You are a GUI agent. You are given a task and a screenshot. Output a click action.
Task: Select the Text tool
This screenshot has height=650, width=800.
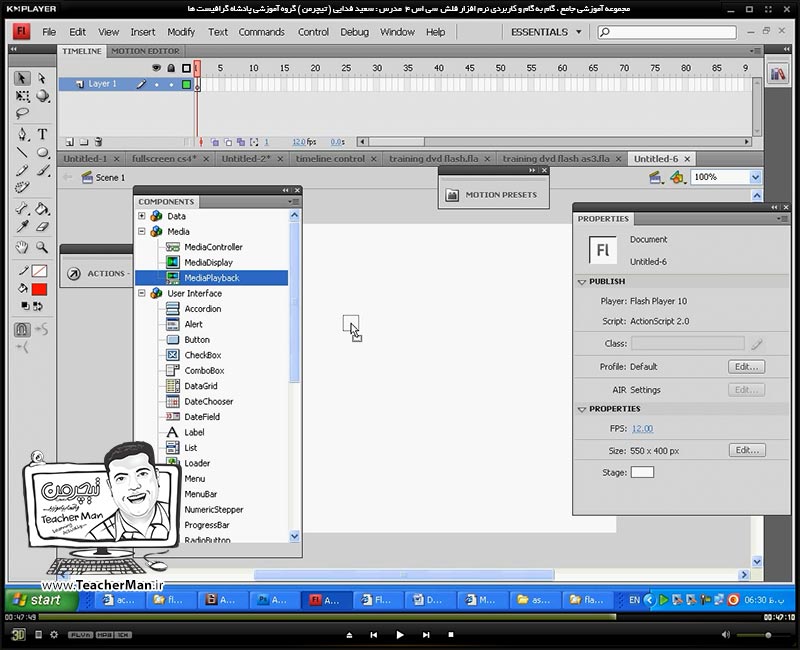pos(42,134)
